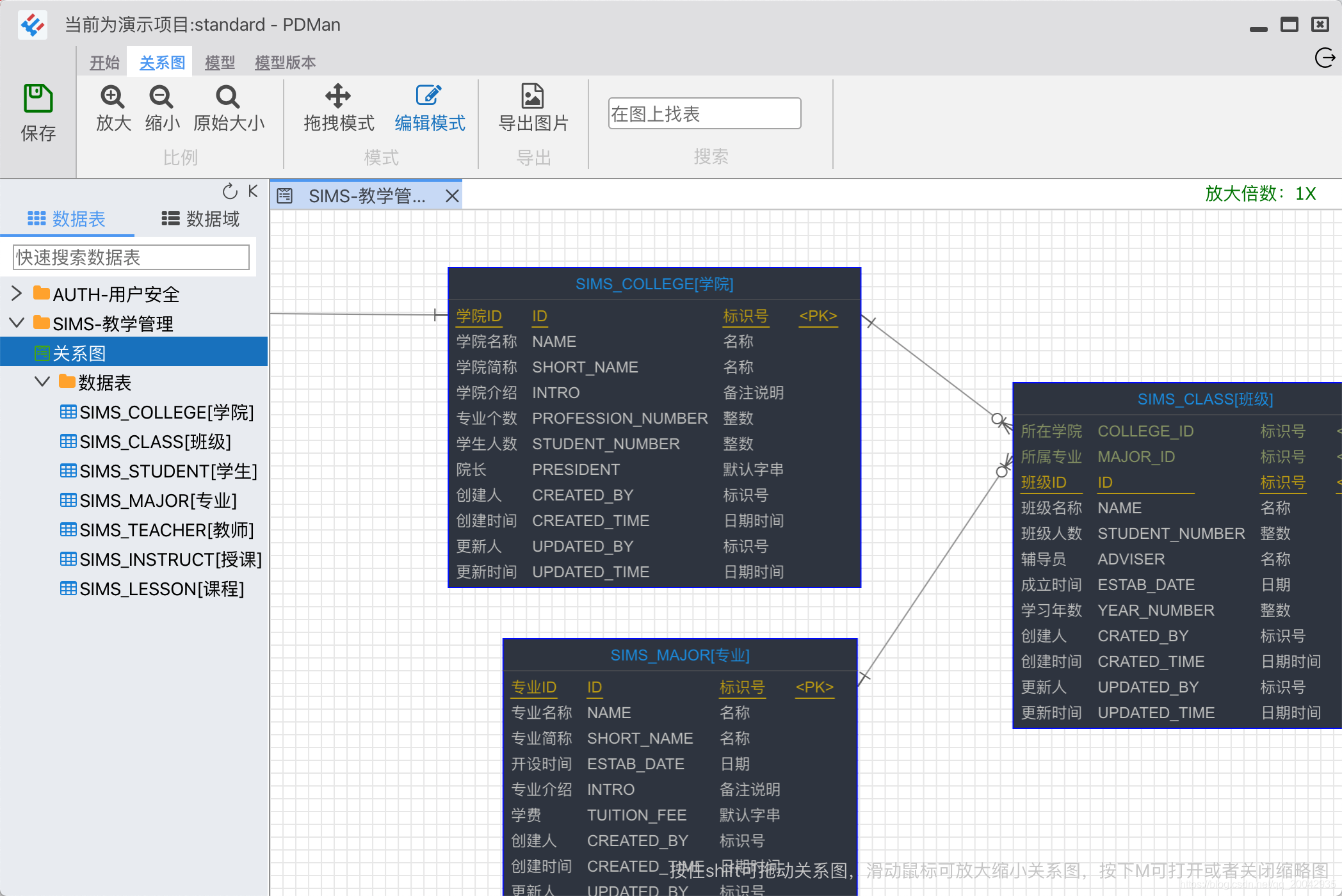Click the refresh icon above the table list

[x=230, y=191]
